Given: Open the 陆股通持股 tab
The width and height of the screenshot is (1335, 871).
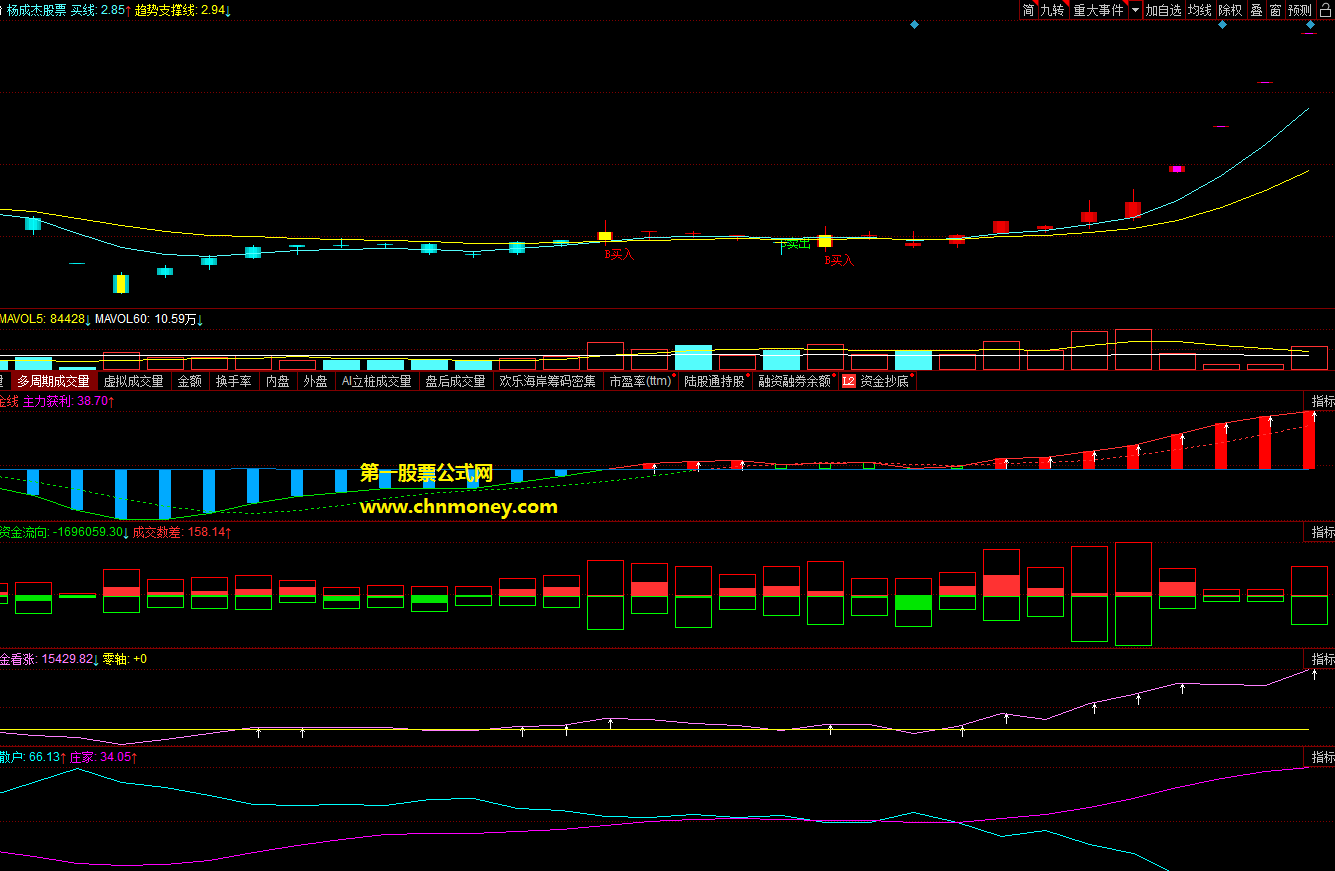Looking at the screenshot, I should tap(715, 381).
